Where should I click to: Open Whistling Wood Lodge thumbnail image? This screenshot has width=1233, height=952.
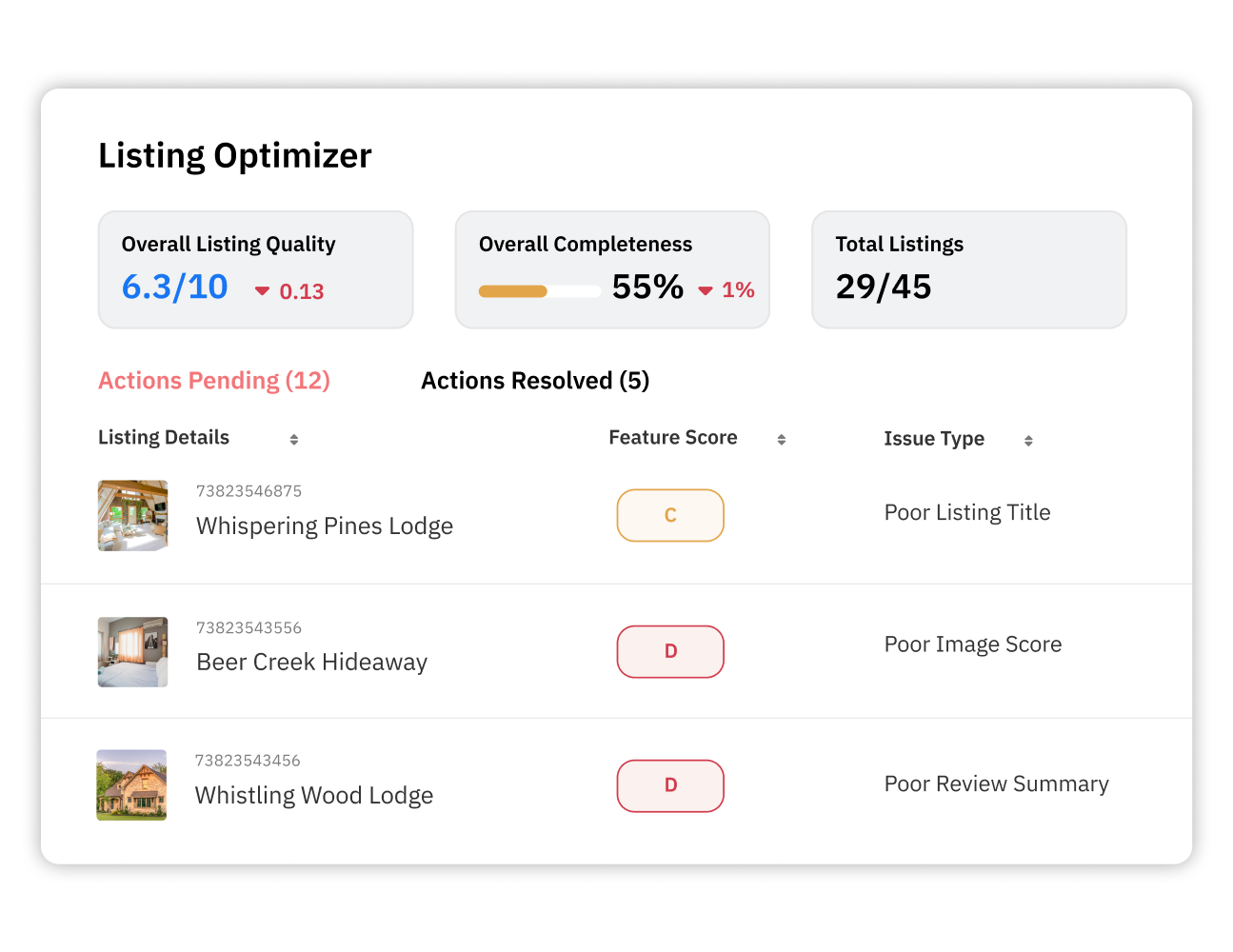(x=131, y=784)
